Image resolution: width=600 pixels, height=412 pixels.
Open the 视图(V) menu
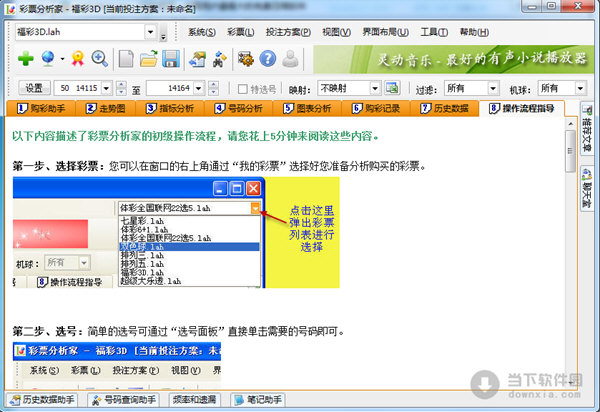[336, 32]
